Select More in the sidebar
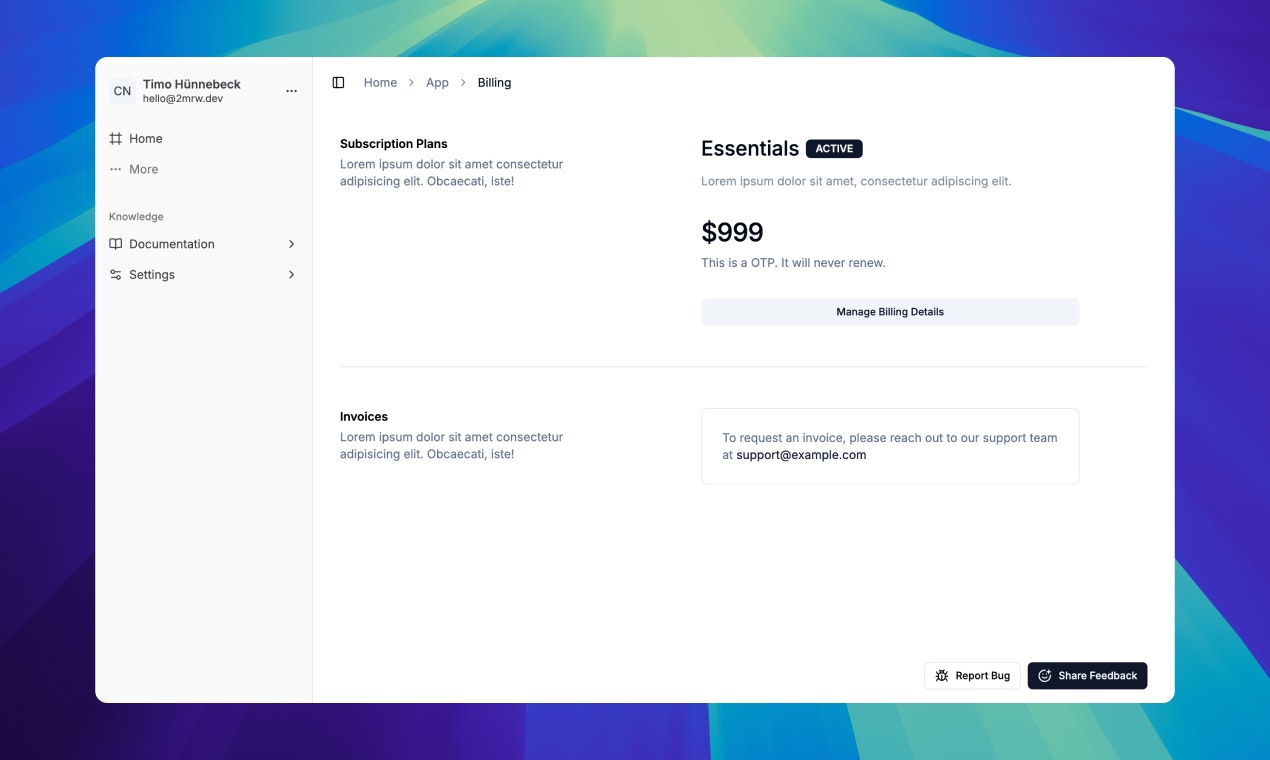The width and height of the screenshot is (1270, 760). [x=204, y=169]
